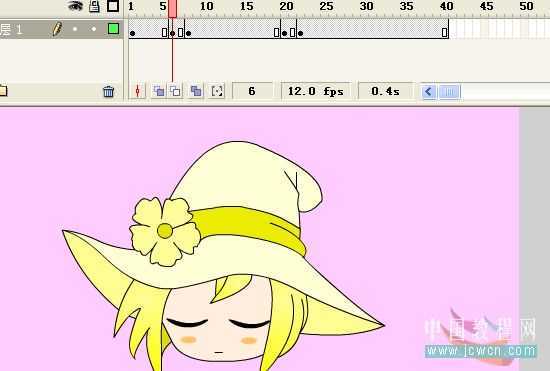
Task: Click the eye icon in the layer header
Action: click(x=75, y=6)
